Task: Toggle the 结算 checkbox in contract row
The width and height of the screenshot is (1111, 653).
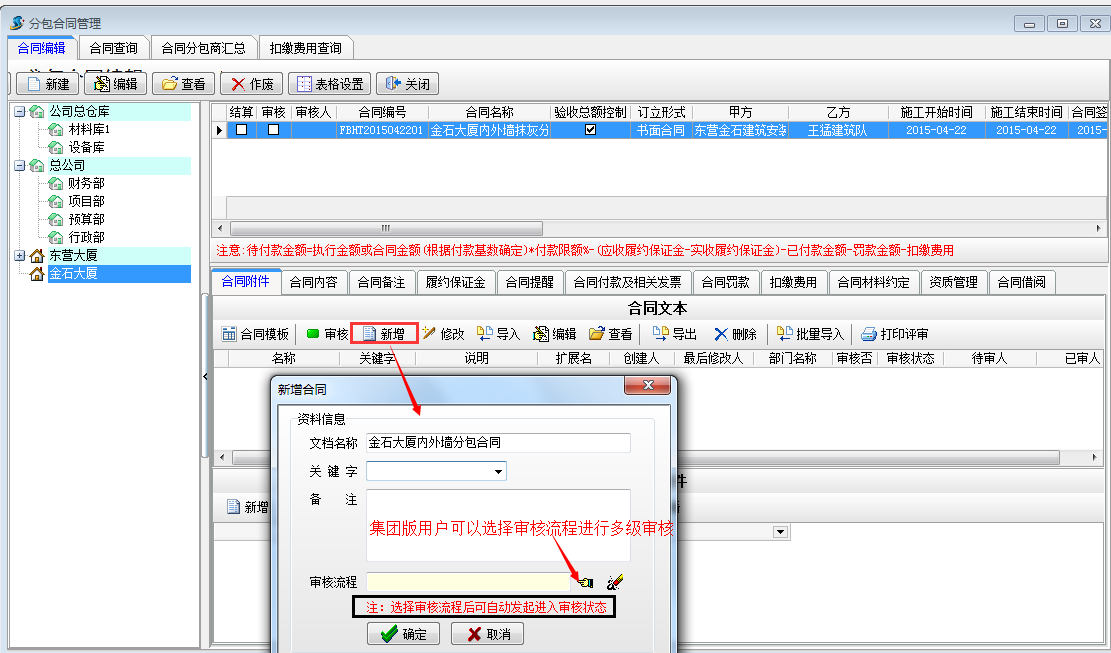Action: coord(241,130)
